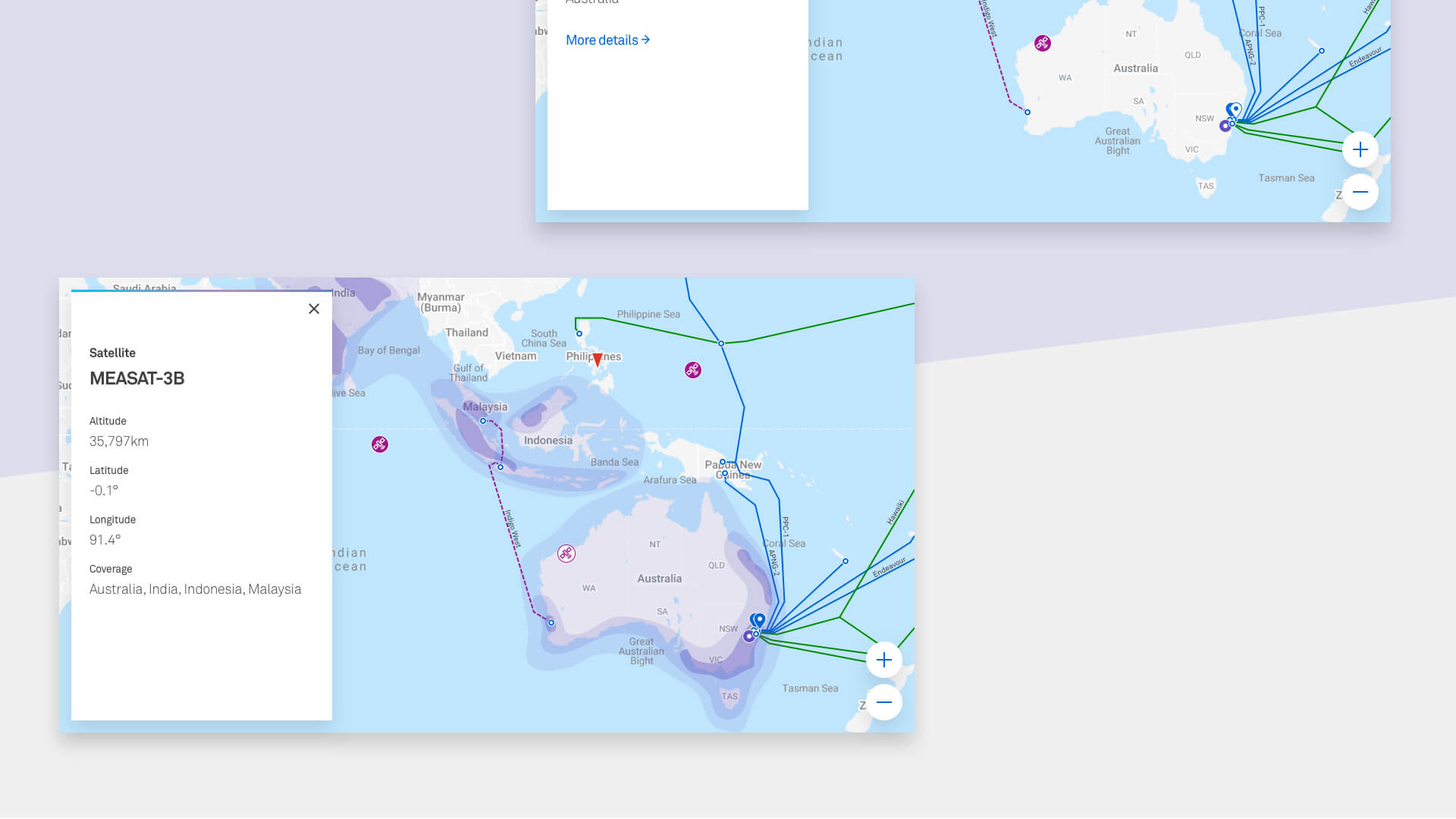The height and width of the screenshot is (819, 1456).
Task: Click the Indigo West cable label on lower map
Action: [513, 529]
